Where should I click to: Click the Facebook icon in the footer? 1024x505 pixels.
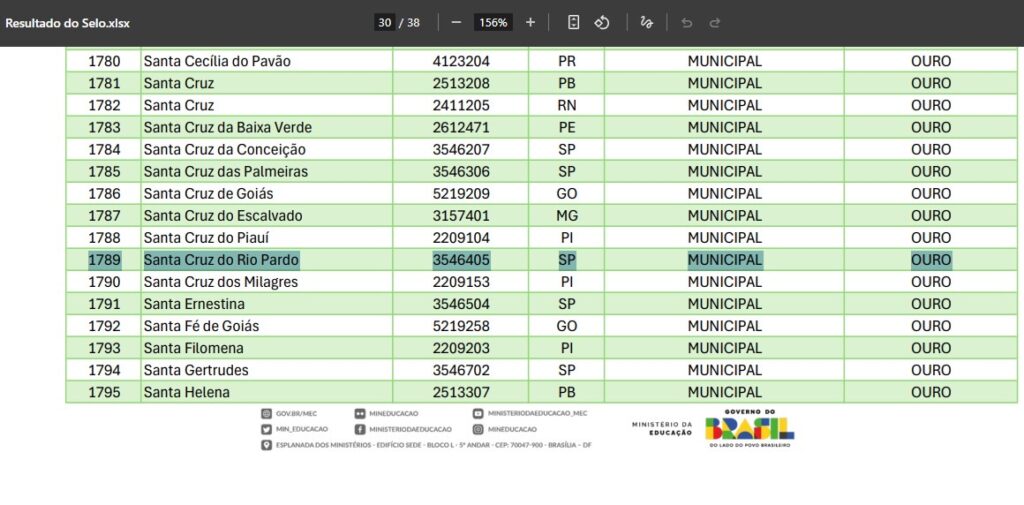click(x=360, y=429)
